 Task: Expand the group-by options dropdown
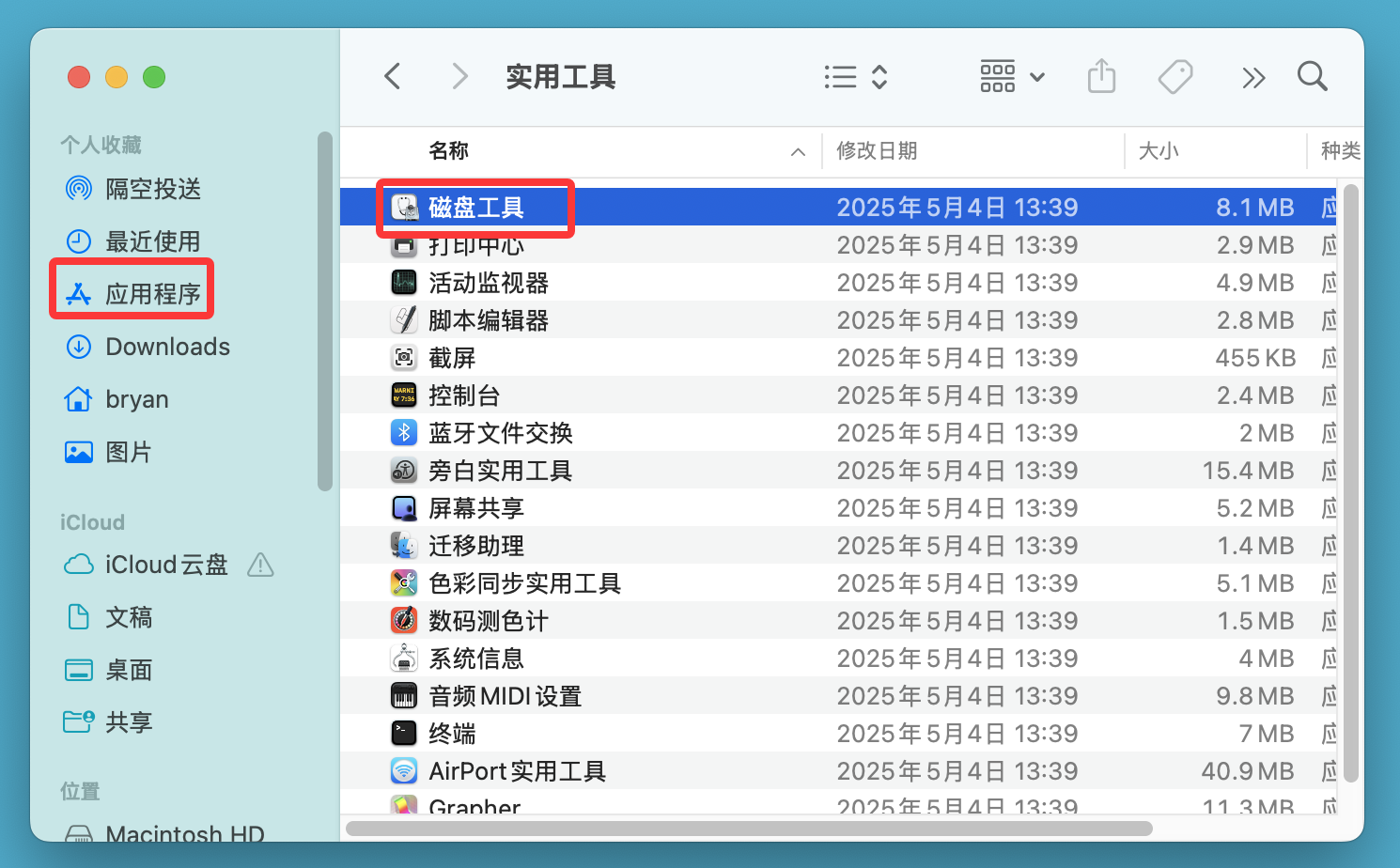click(x=1011, y=76)
